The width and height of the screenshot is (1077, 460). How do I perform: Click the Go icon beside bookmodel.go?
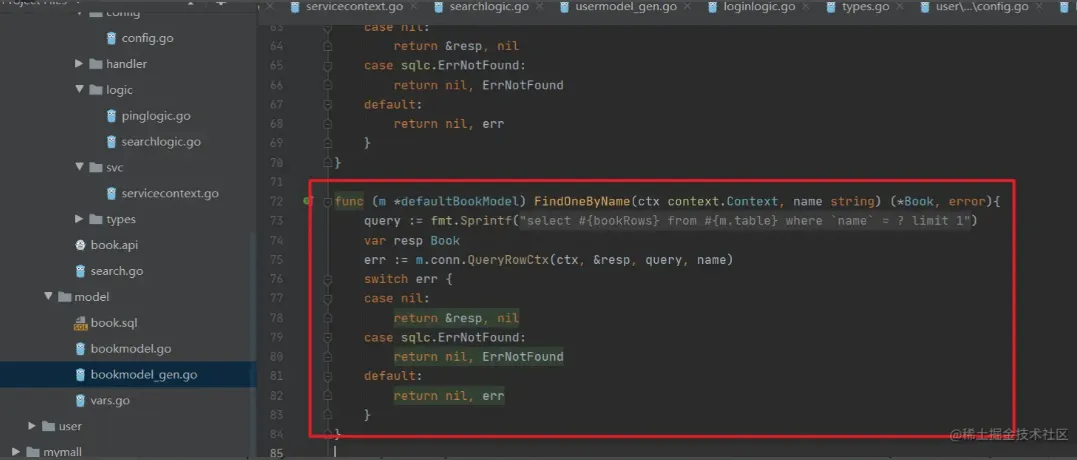(x=80, y=349)
